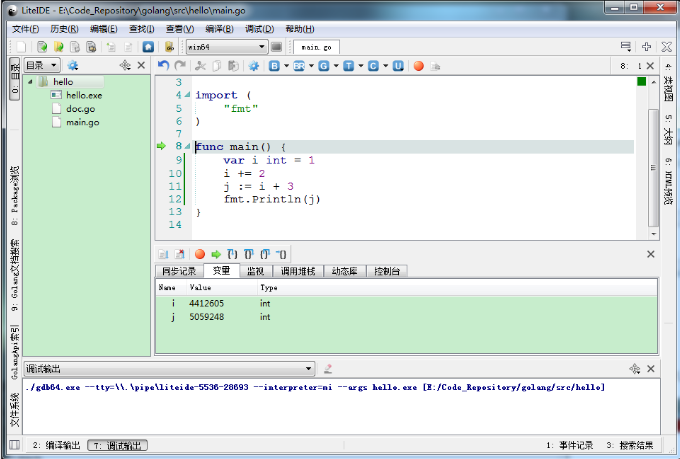Viewport: 680px width, 459px height.
Task: Click the blue T test icon
Action: point(348,66)
